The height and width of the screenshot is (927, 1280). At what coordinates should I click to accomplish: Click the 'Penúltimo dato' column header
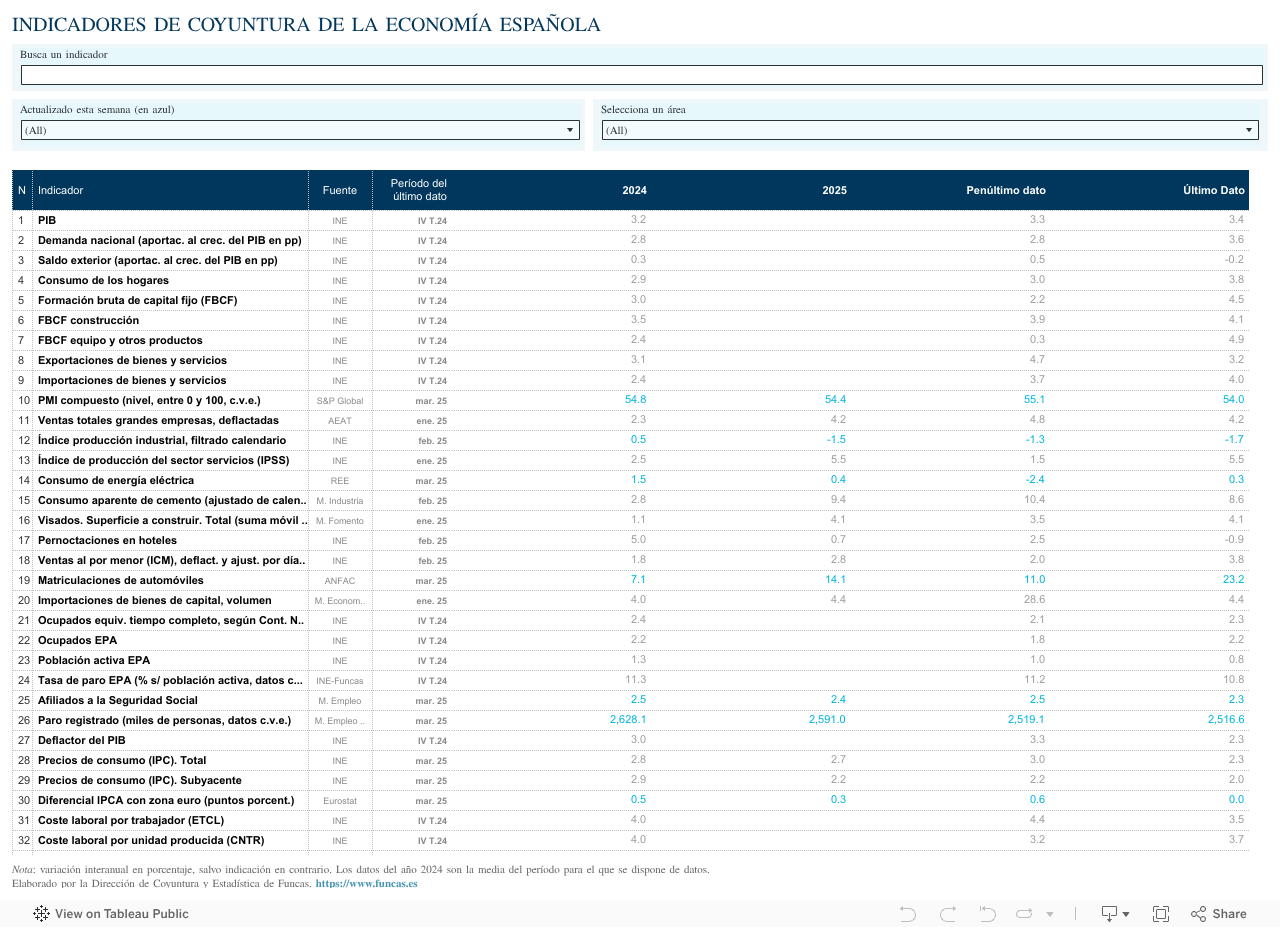coord(1005,190)
